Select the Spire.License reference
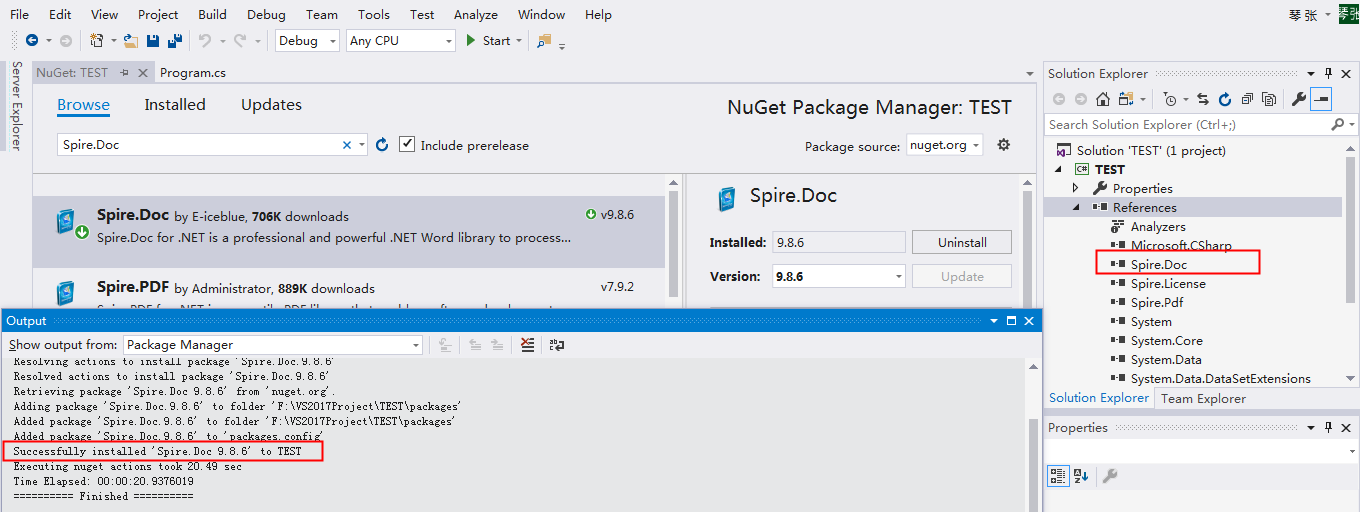Viewport: 1360px width, 512px height. click(1168, 283)
